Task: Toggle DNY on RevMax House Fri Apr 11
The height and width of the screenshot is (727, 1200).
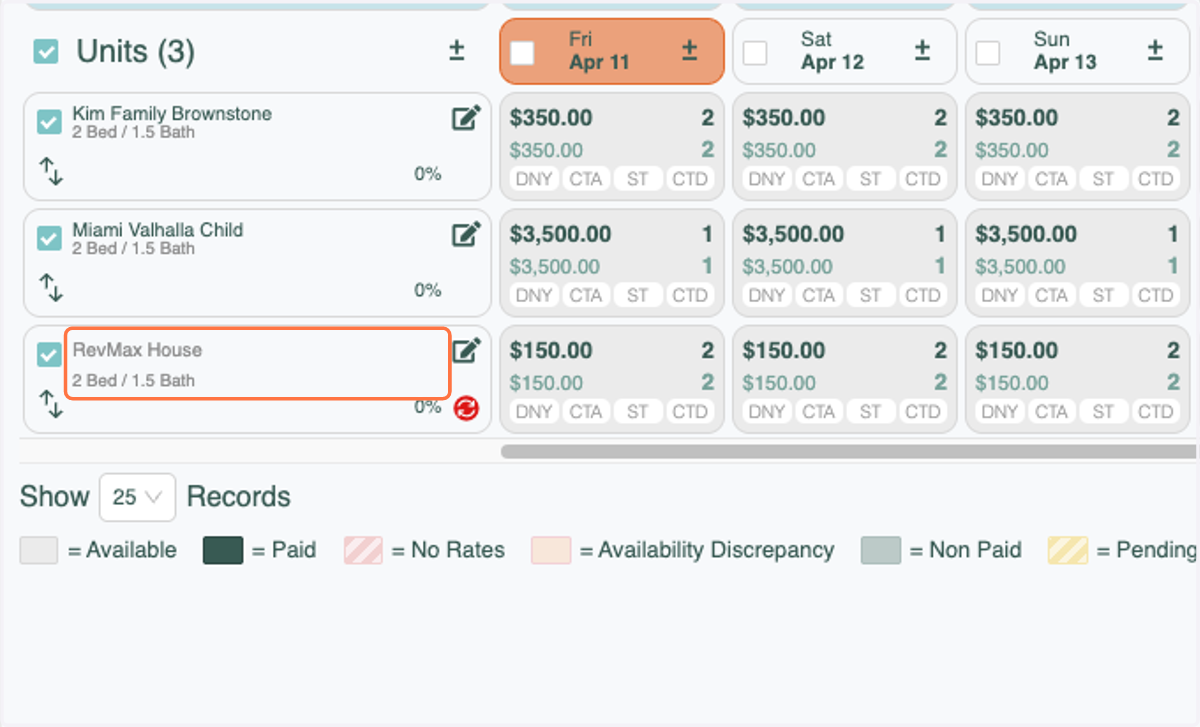Action: pyautogui.click(x=534, y=412)
